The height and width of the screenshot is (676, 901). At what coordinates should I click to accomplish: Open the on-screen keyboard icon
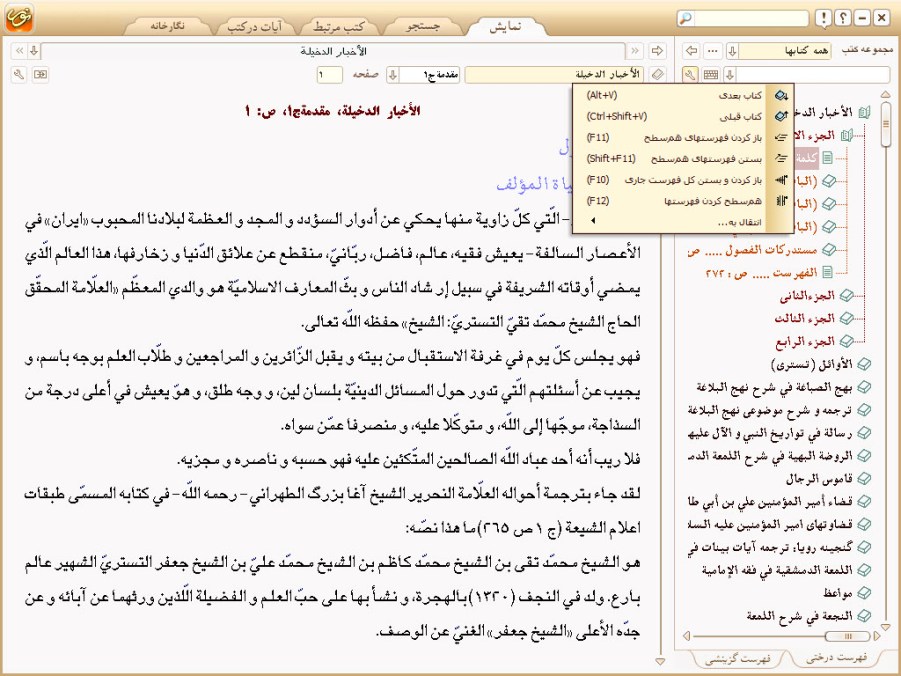click(711, 74)
